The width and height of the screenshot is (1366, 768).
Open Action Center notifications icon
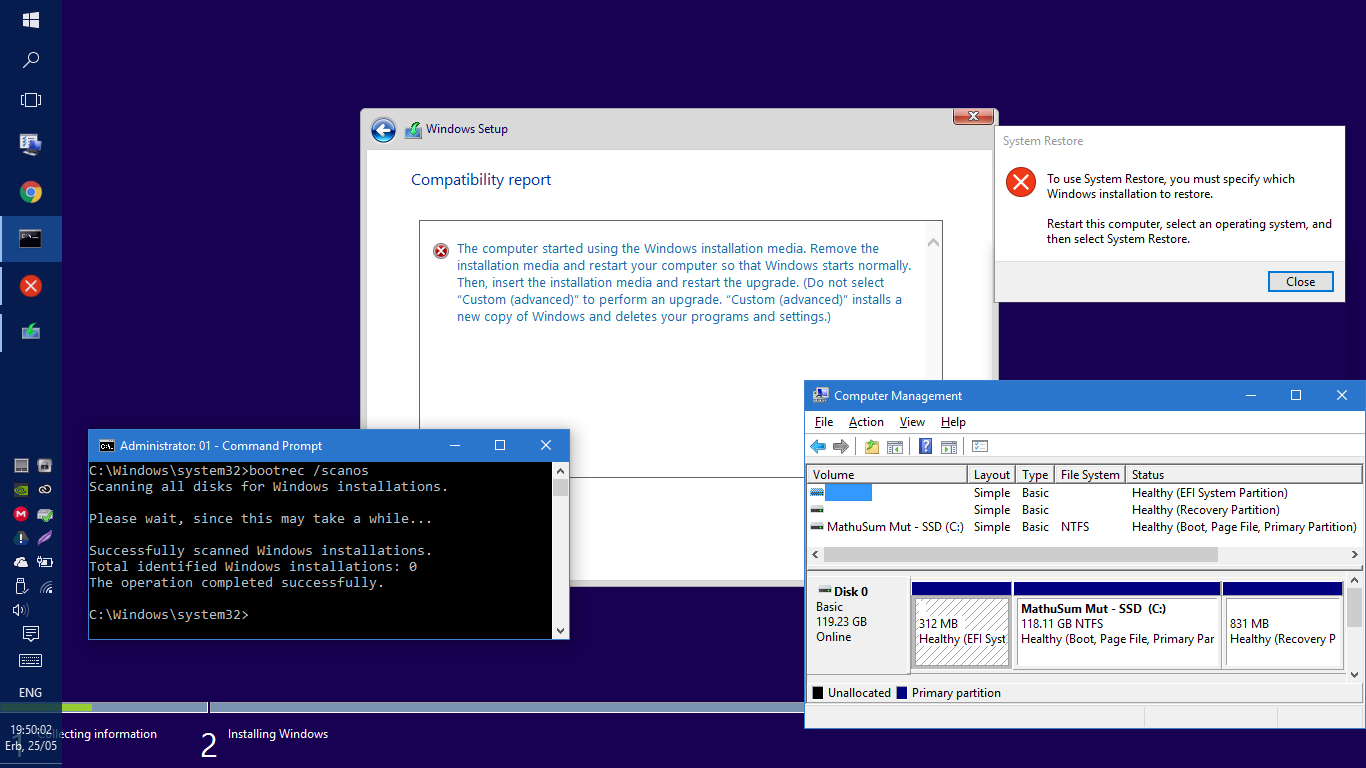31,634
